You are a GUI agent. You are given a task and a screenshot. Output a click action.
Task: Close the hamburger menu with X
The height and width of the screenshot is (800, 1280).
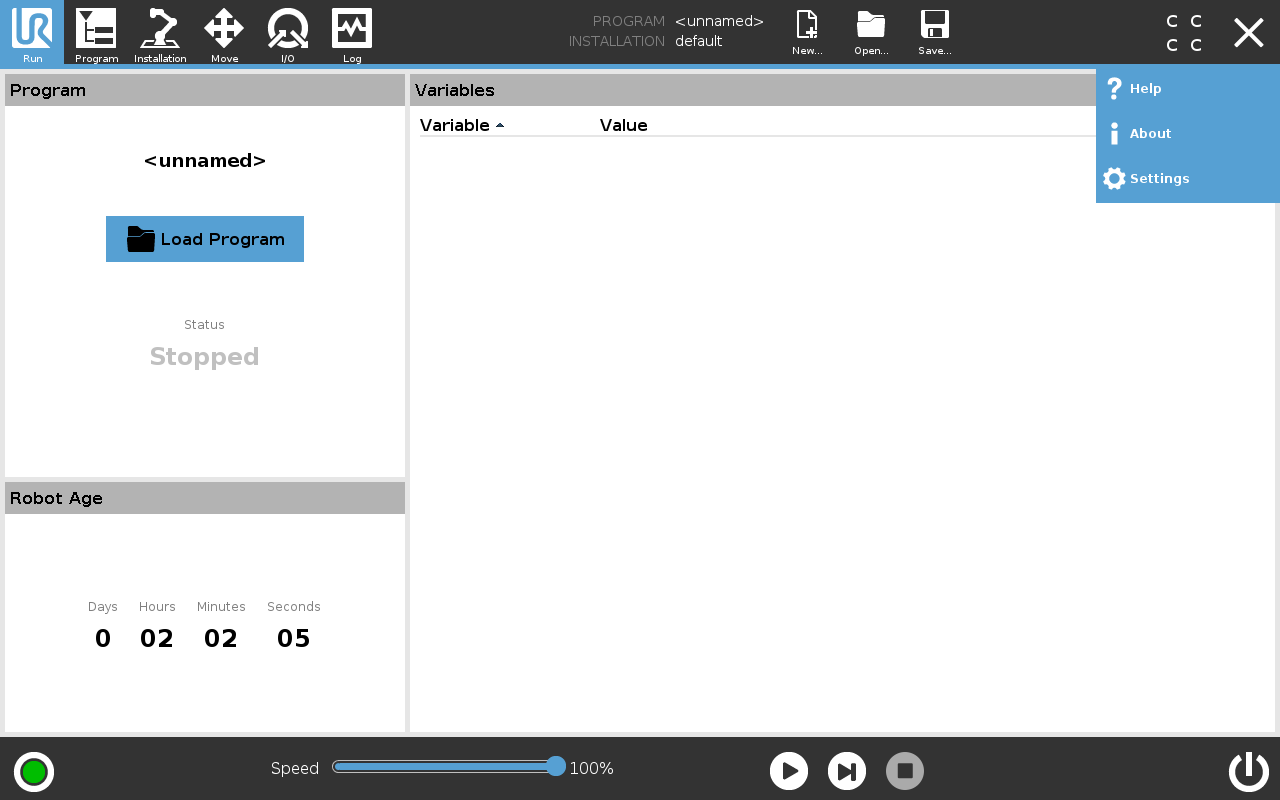pyautogui.click(x=1248, y=33)
